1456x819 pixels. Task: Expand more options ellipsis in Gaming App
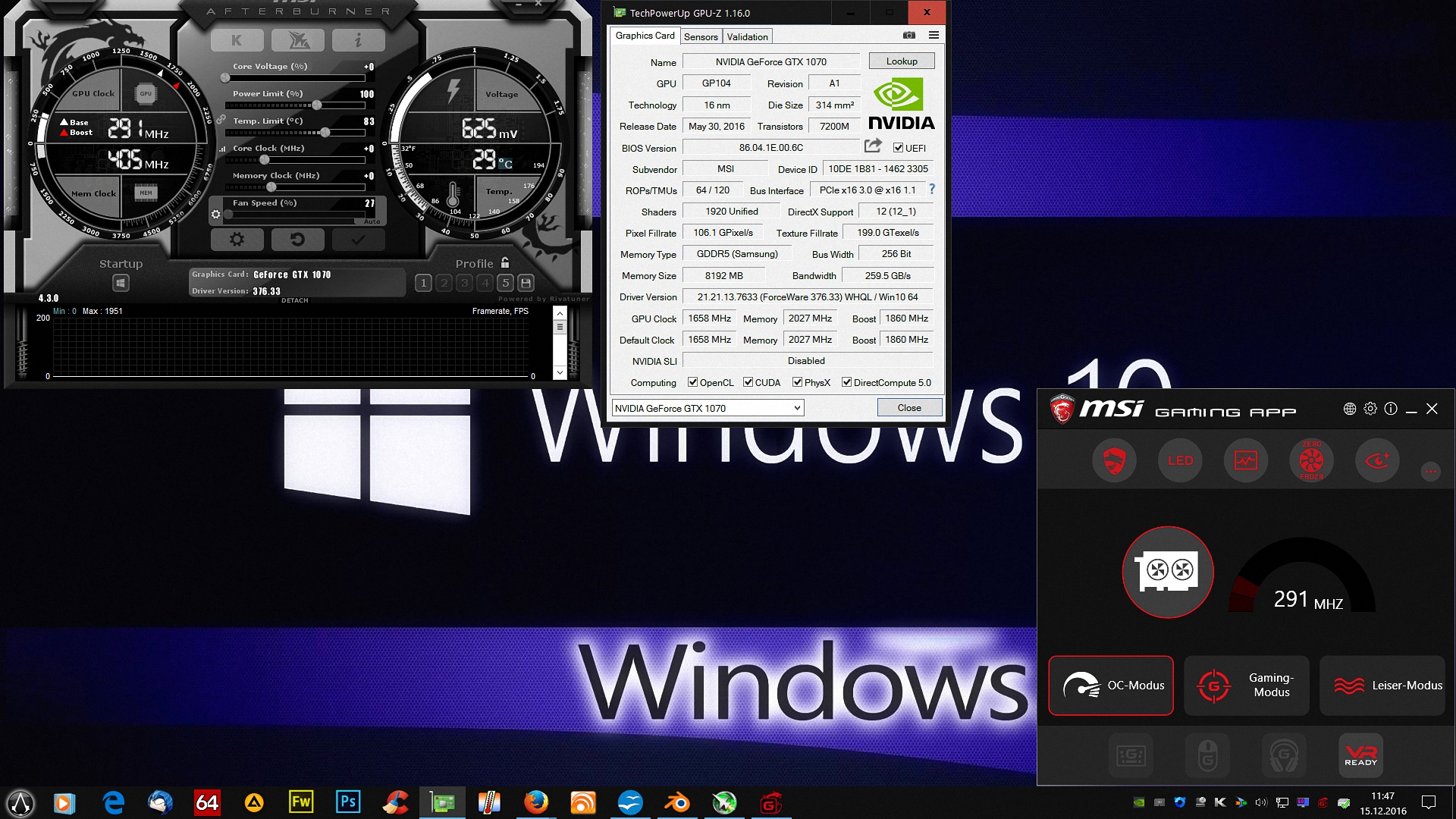coord(1430,472)
